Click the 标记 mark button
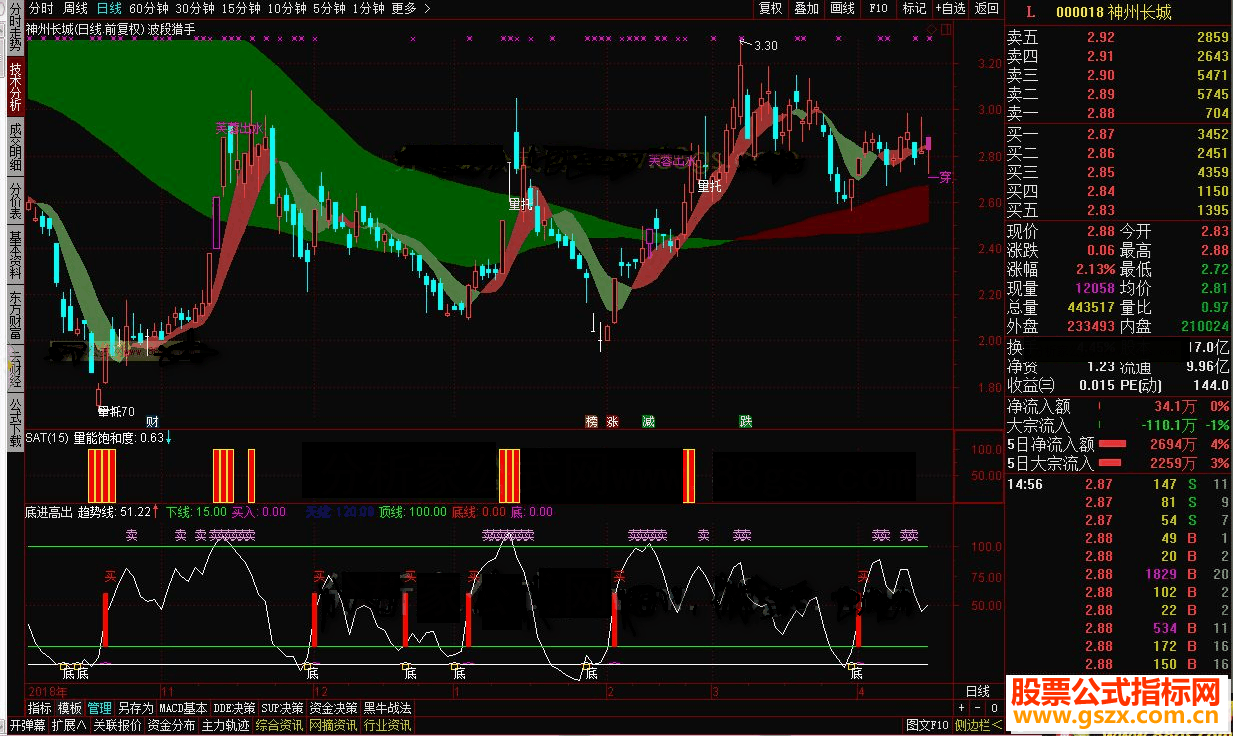This screenshot has height=736, width=1233. [914, 8]
